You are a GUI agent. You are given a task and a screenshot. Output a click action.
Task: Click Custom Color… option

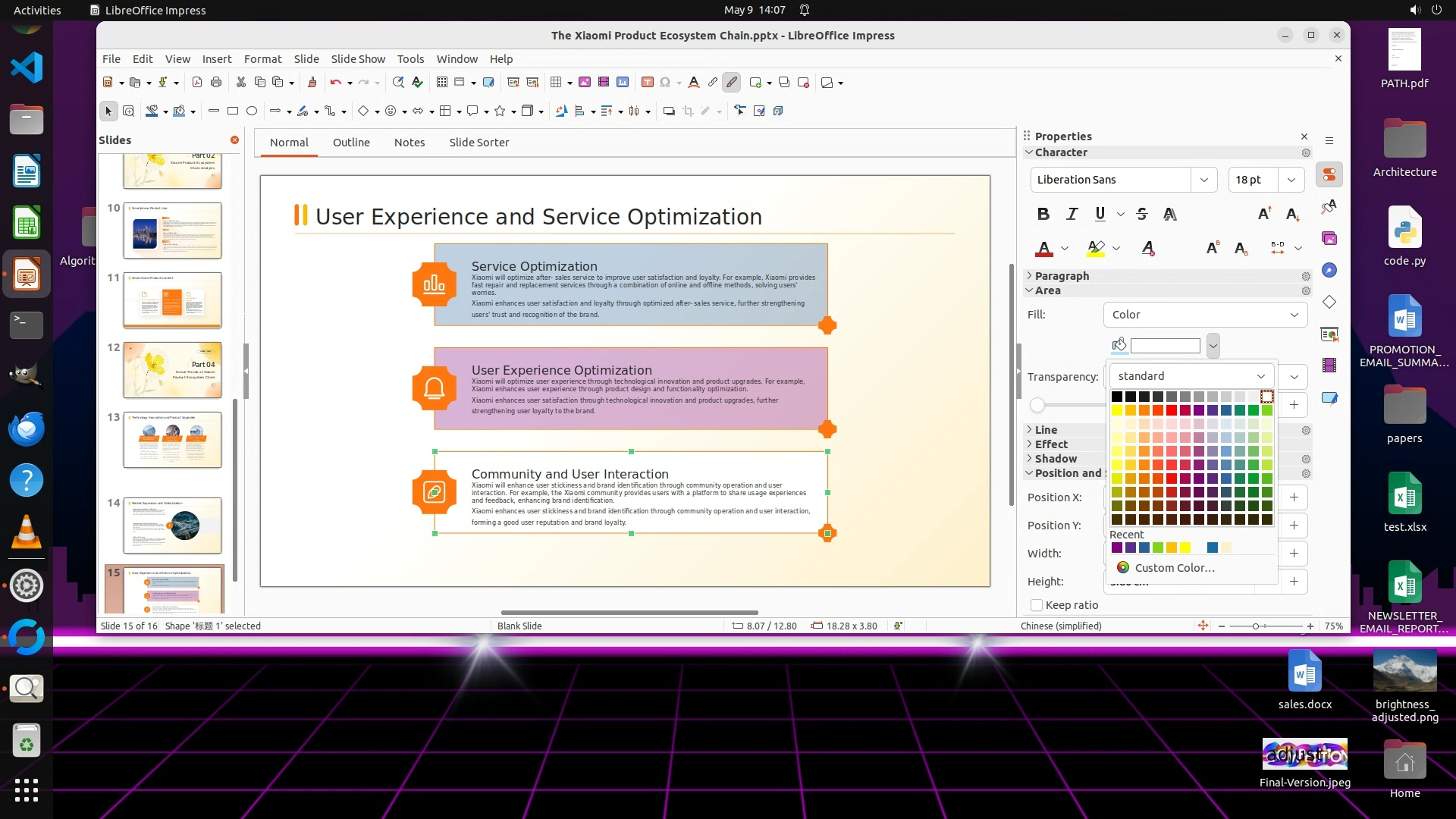point(1174,568)
